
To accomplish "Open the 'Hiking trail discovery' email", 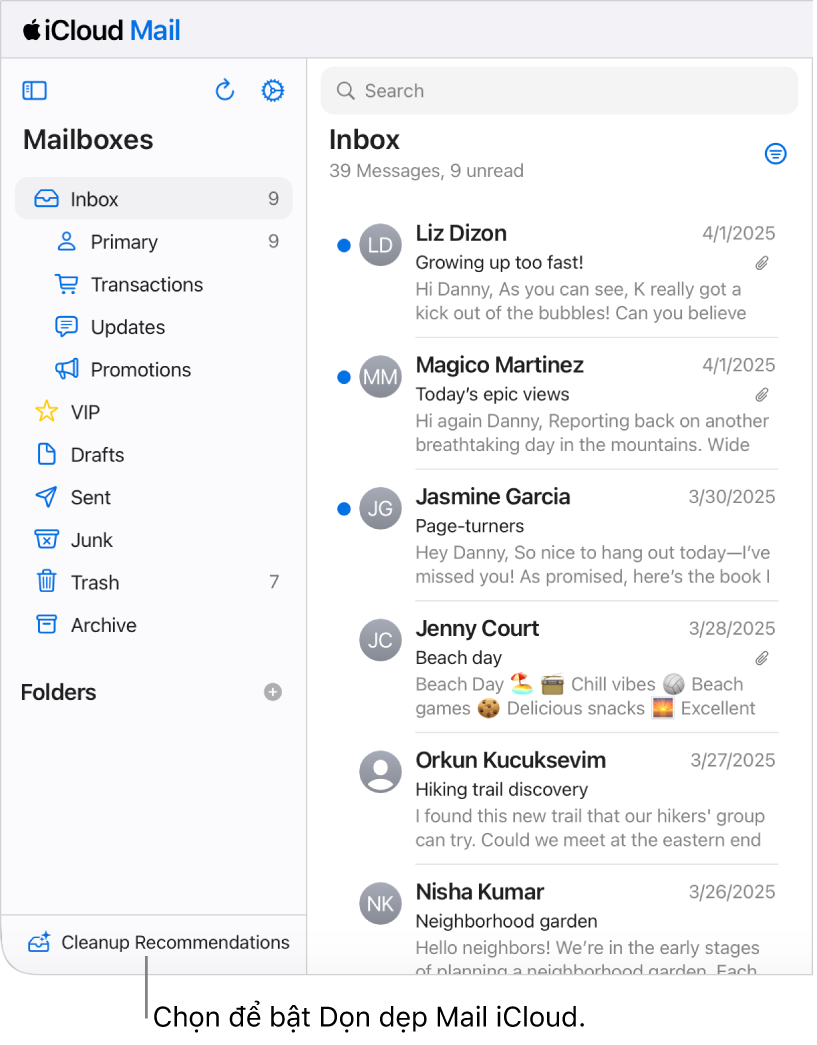I will tap(558, 799).
